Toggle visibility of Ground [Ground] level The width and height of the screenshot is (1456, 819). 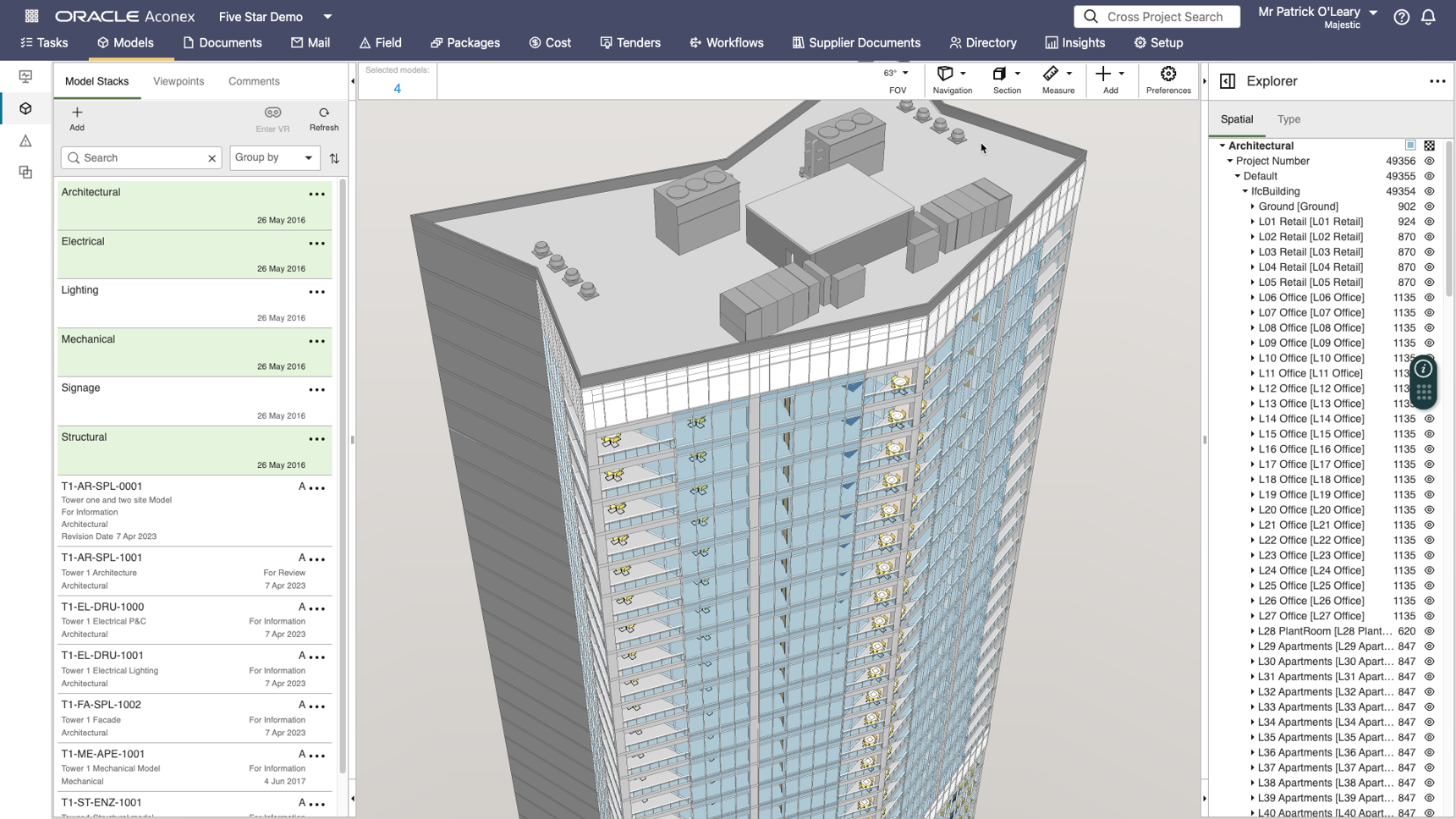click(x=1430, y=206)
